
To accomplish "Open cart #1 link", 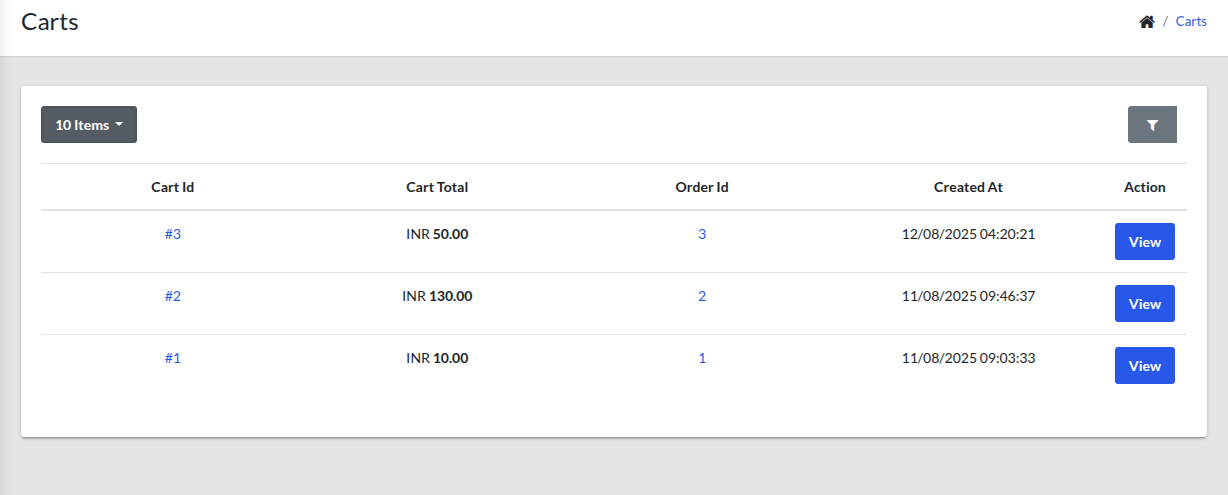I will (173, 358).
